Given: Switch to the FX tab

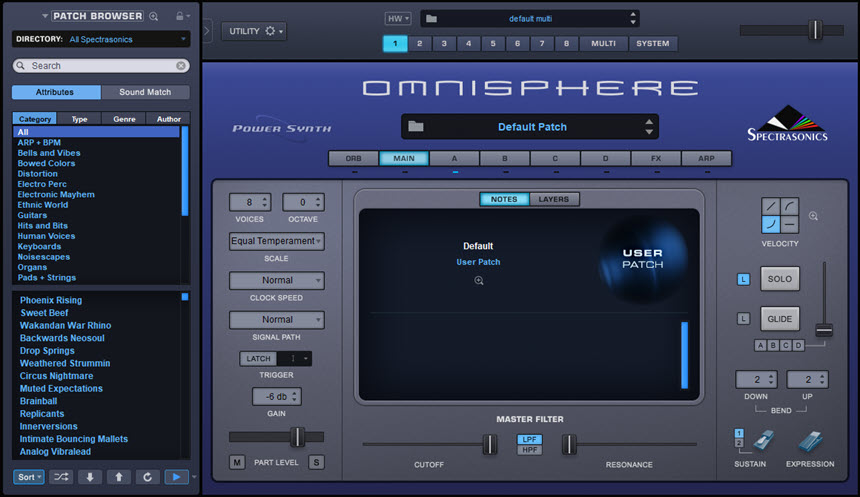Looking at the screenshot, I should [656, 159].
